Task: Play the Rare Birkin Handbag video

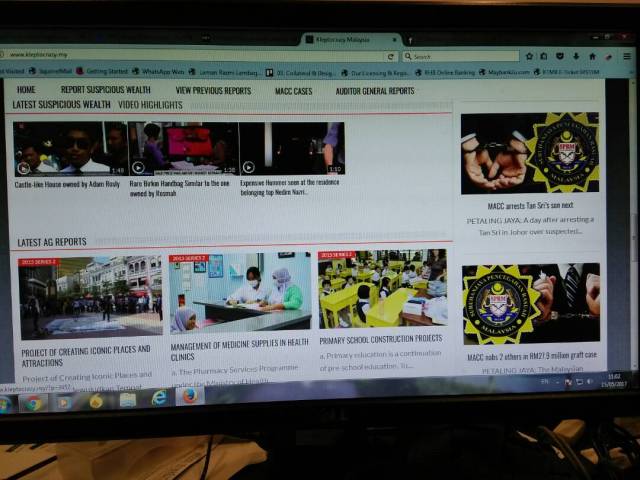Action: 138,168
